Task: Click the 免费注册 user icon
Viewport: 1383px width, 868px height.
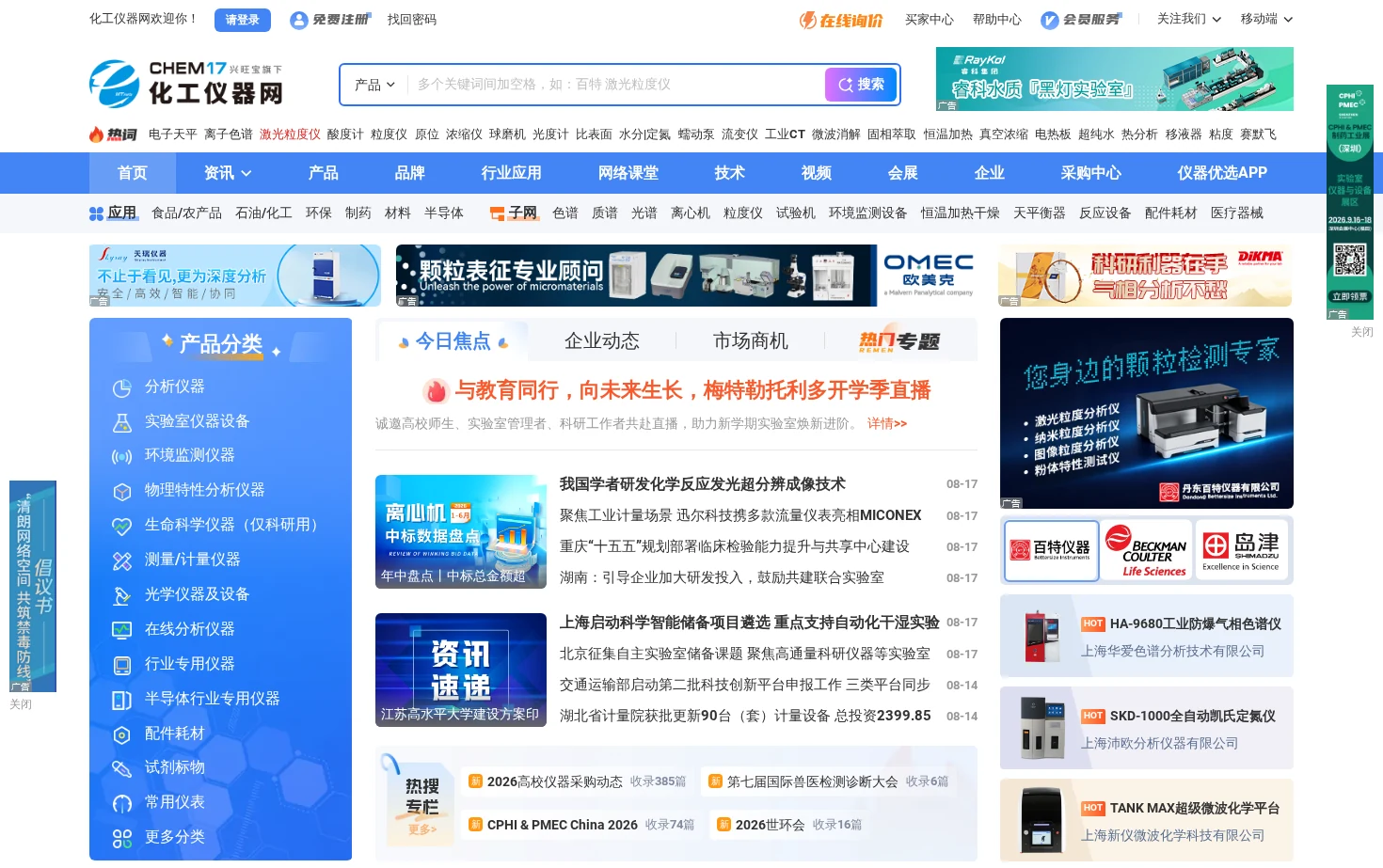Action: 299,20
